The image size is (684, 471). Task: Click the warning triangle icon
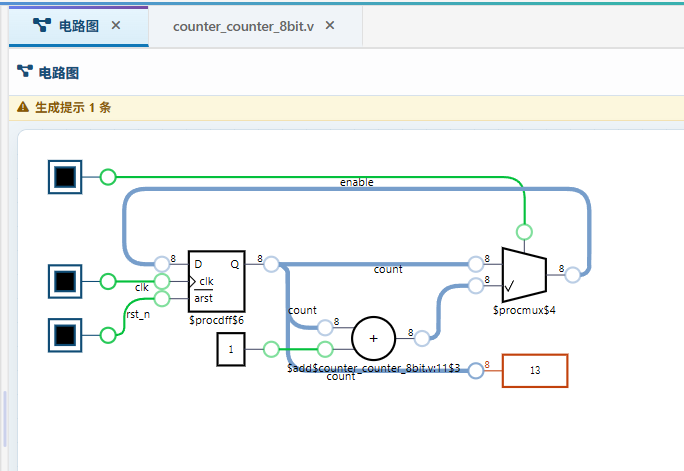coord(23,107)
